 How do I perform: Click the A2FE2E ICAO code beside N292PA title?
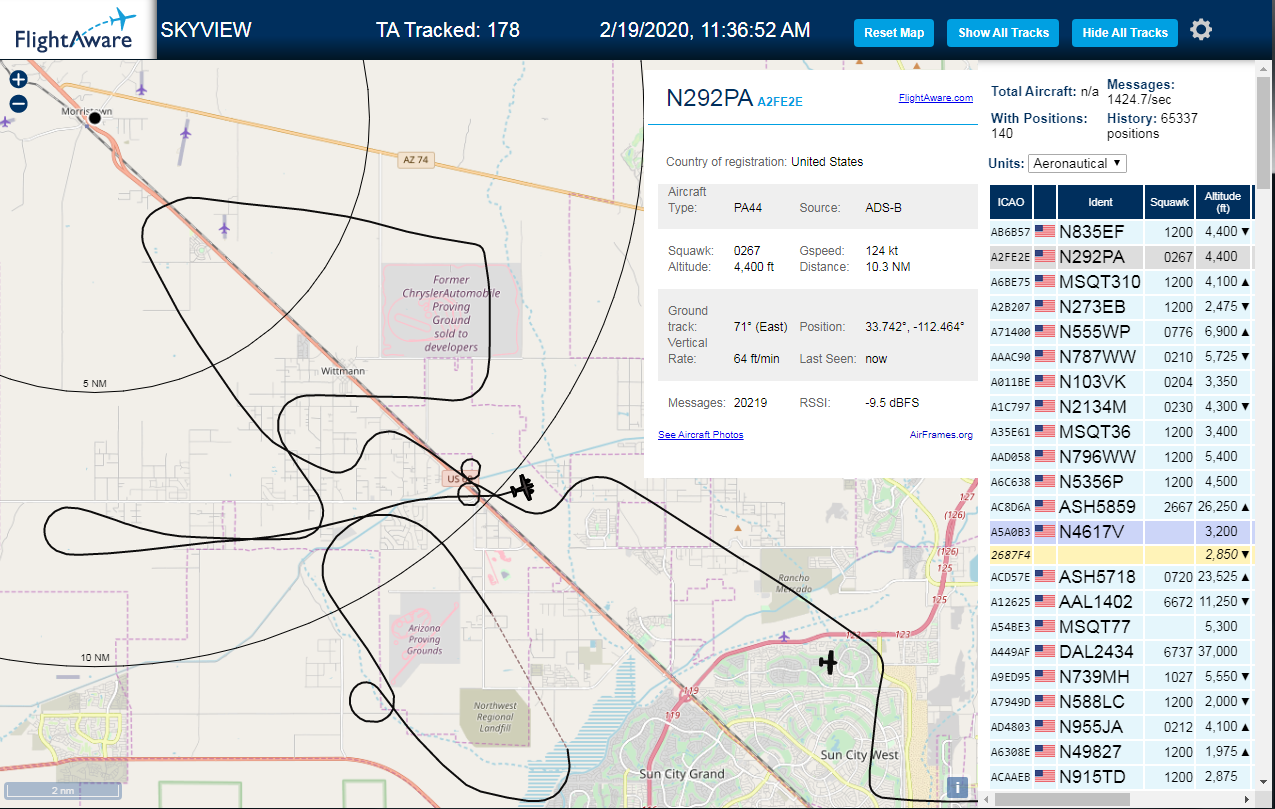pyautogui.click(x=780, y=101)
